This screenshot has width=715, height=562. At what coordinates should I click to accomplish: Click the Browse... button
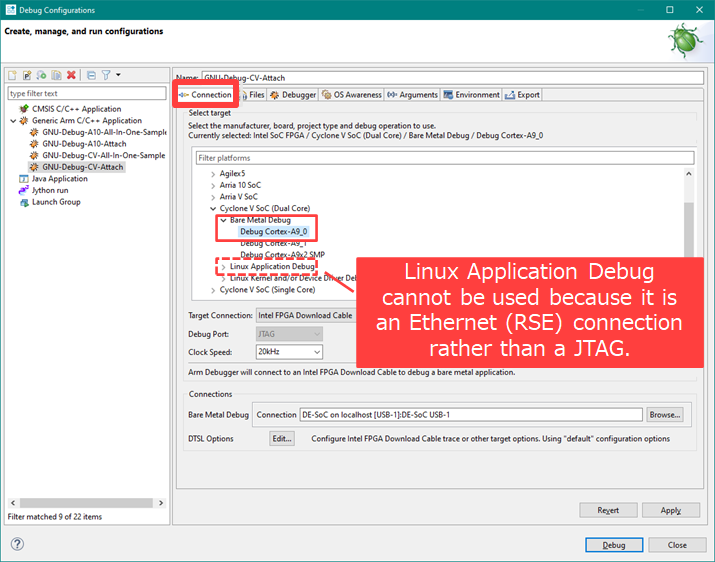(664, 414)
